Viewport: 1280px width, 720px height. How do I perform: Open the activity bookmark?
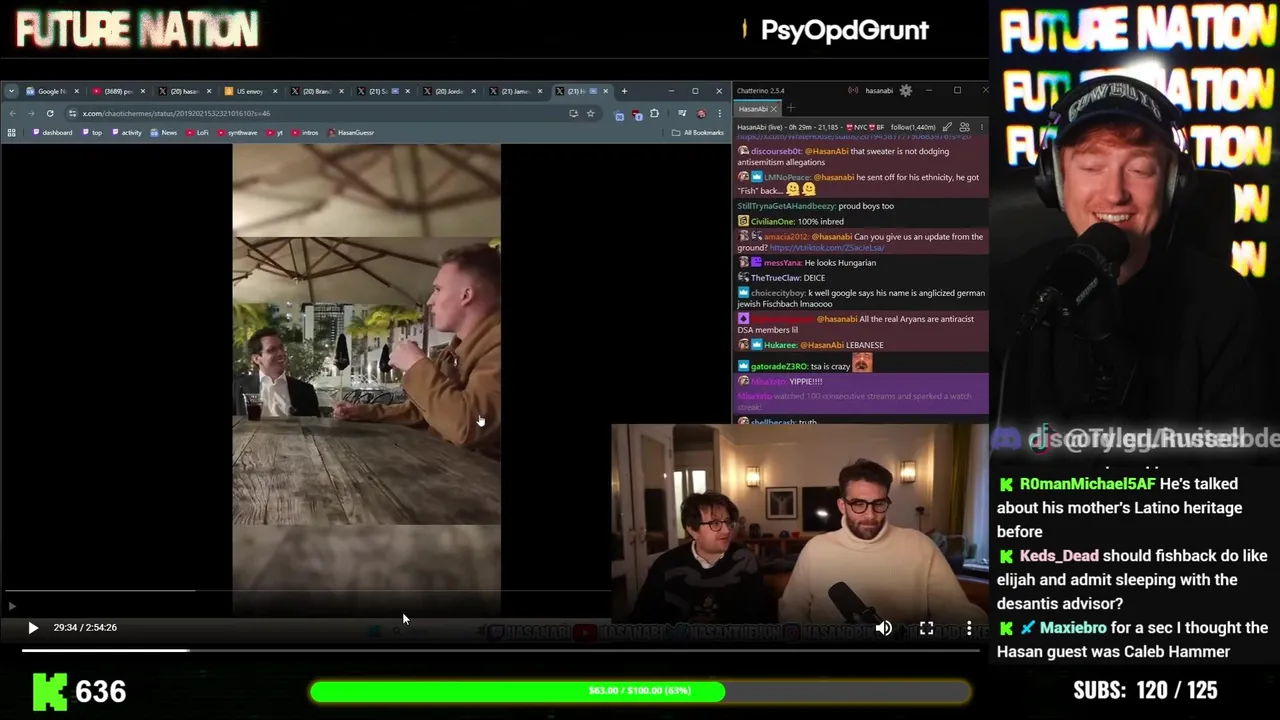click(x=127, y=133)
